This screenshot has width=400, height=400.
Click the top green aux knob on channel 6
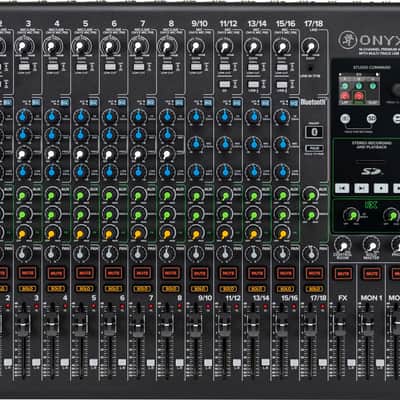[110, 195]
